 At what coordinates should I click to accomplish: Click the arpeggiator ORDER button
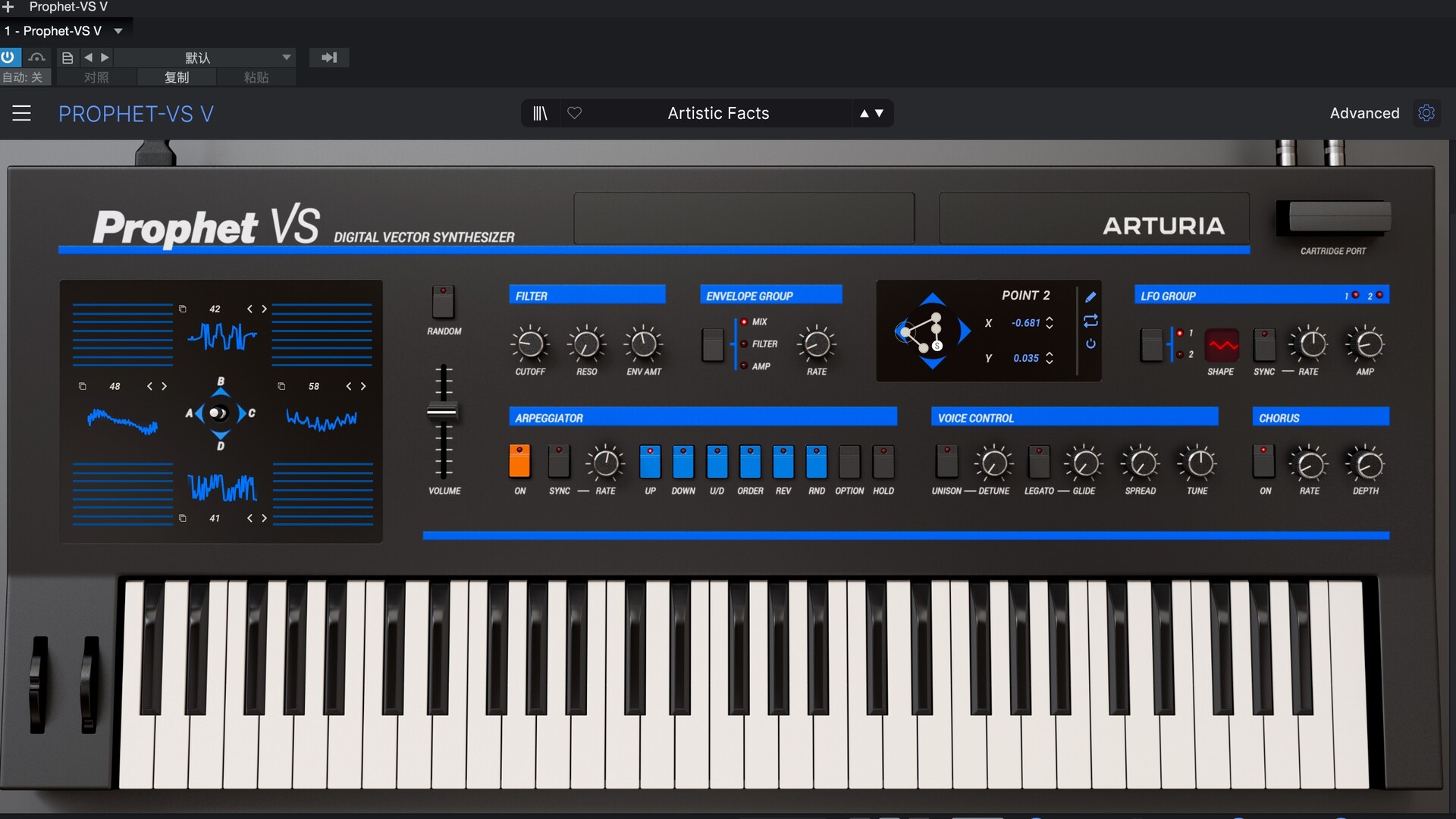[750, 461]
